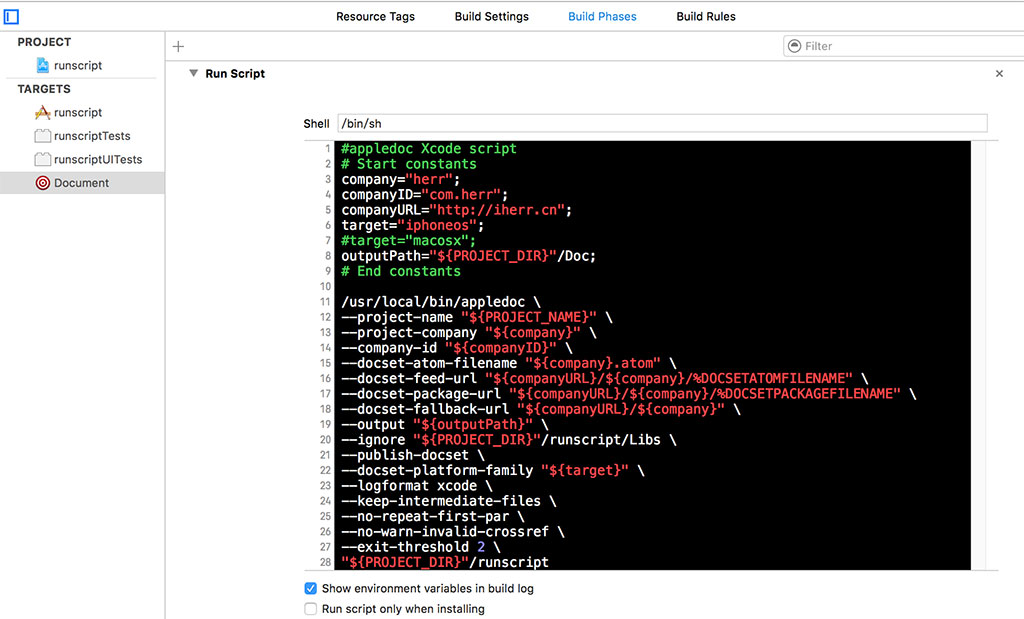Click the --project-company option line
Viewport: 1024px width, 619px height.
click(x=469, y=333)
